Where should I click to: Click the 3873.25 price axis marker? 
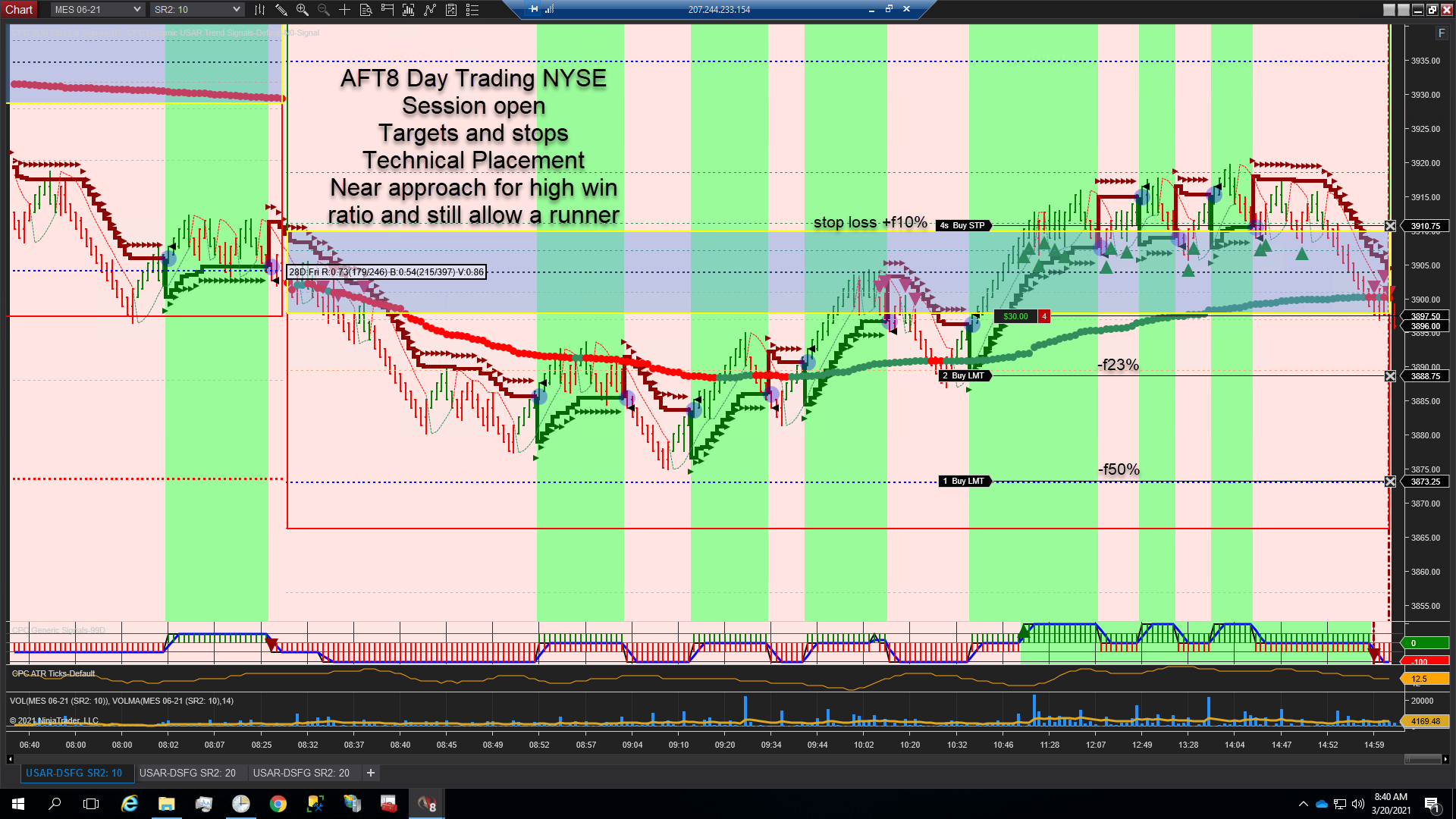tap(1425, 482)
